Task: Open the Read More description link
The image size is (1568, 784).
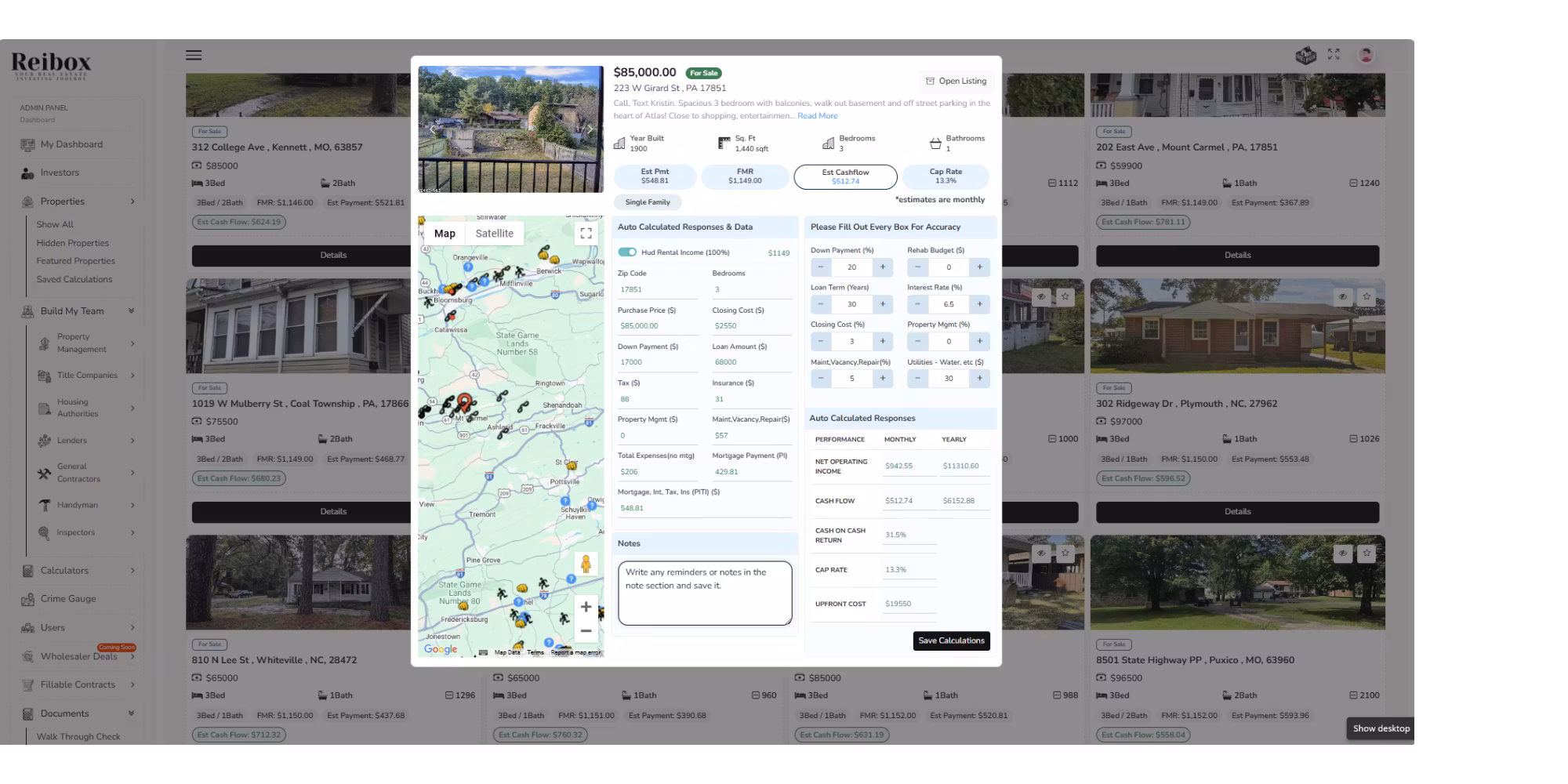Action: coord(817,116)
